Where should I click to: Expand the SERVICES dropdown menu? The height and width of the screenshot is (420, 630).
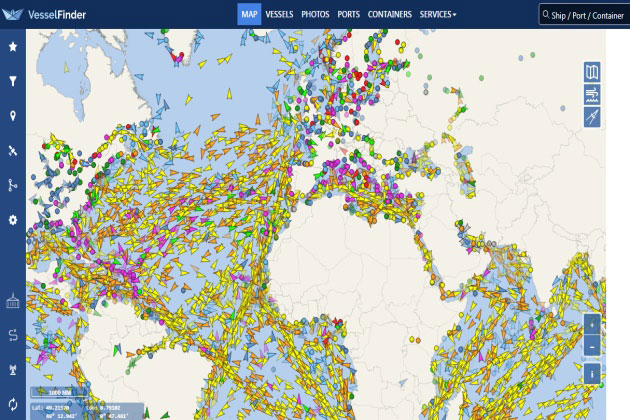coord(438,15)
